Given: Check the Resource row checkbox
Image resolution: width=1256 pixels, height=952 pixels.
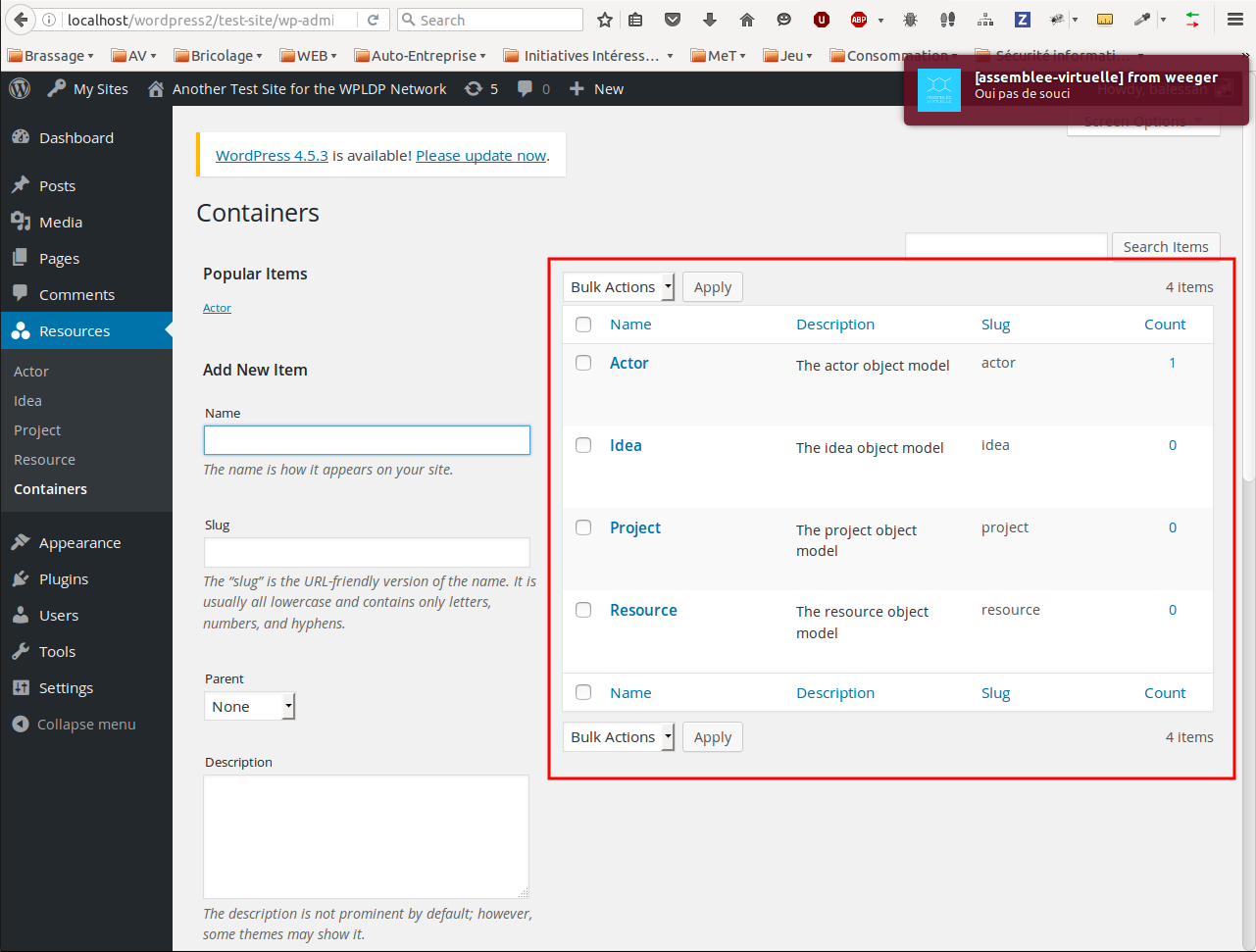Looking at the screenshot, I should click(583, 610).
